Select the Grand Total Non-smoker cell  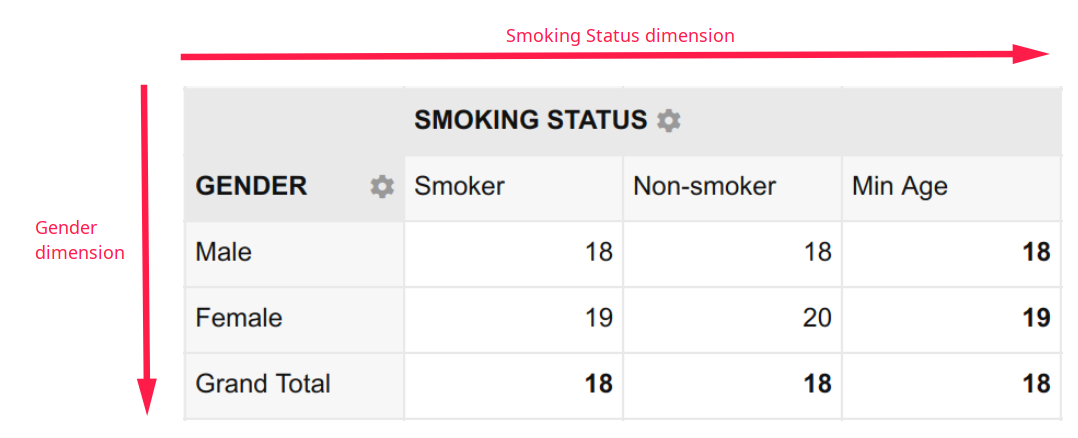(x=732, y=386)
